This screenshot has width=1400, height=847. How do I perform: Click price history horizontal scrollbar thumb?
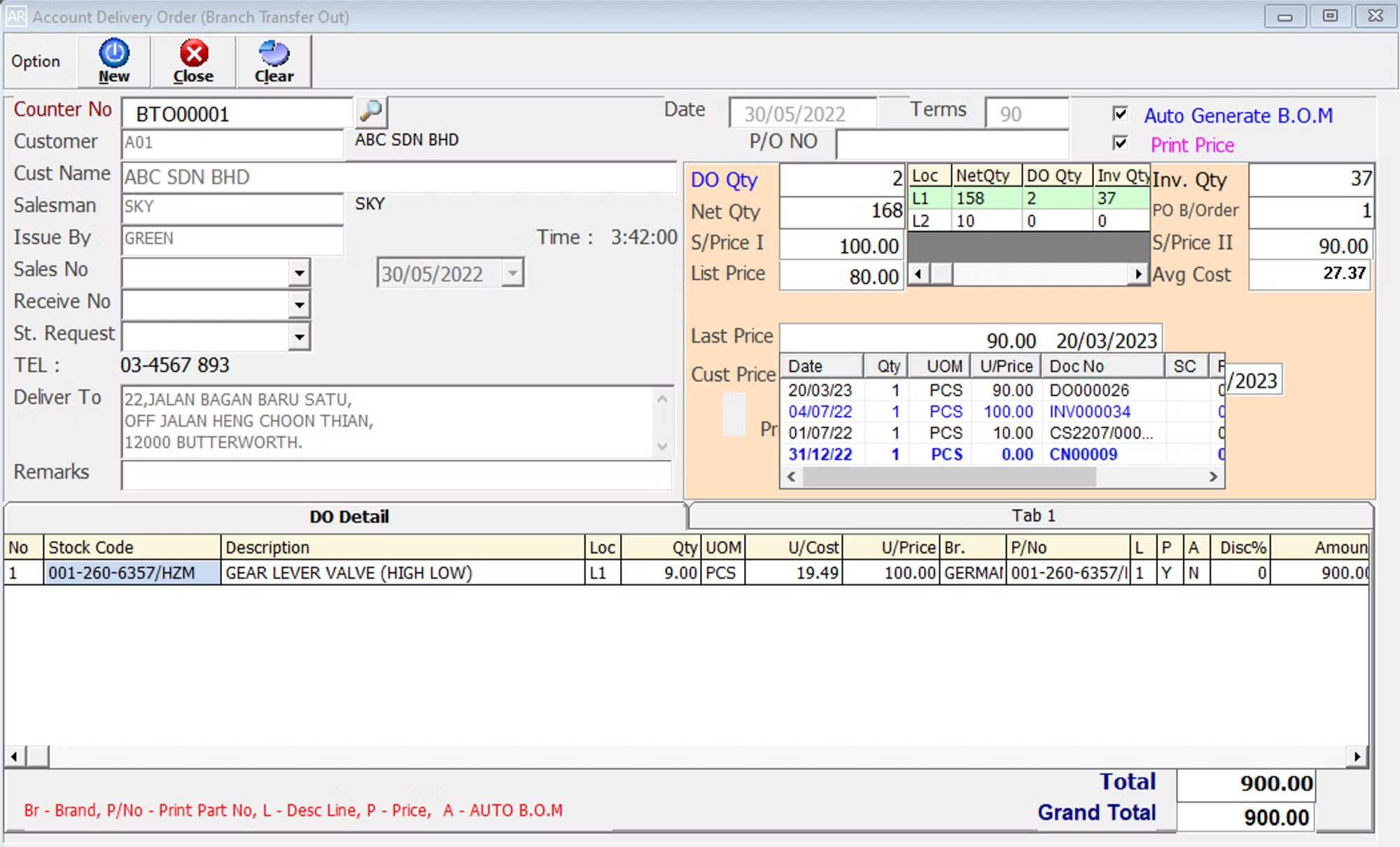point(949,477)
